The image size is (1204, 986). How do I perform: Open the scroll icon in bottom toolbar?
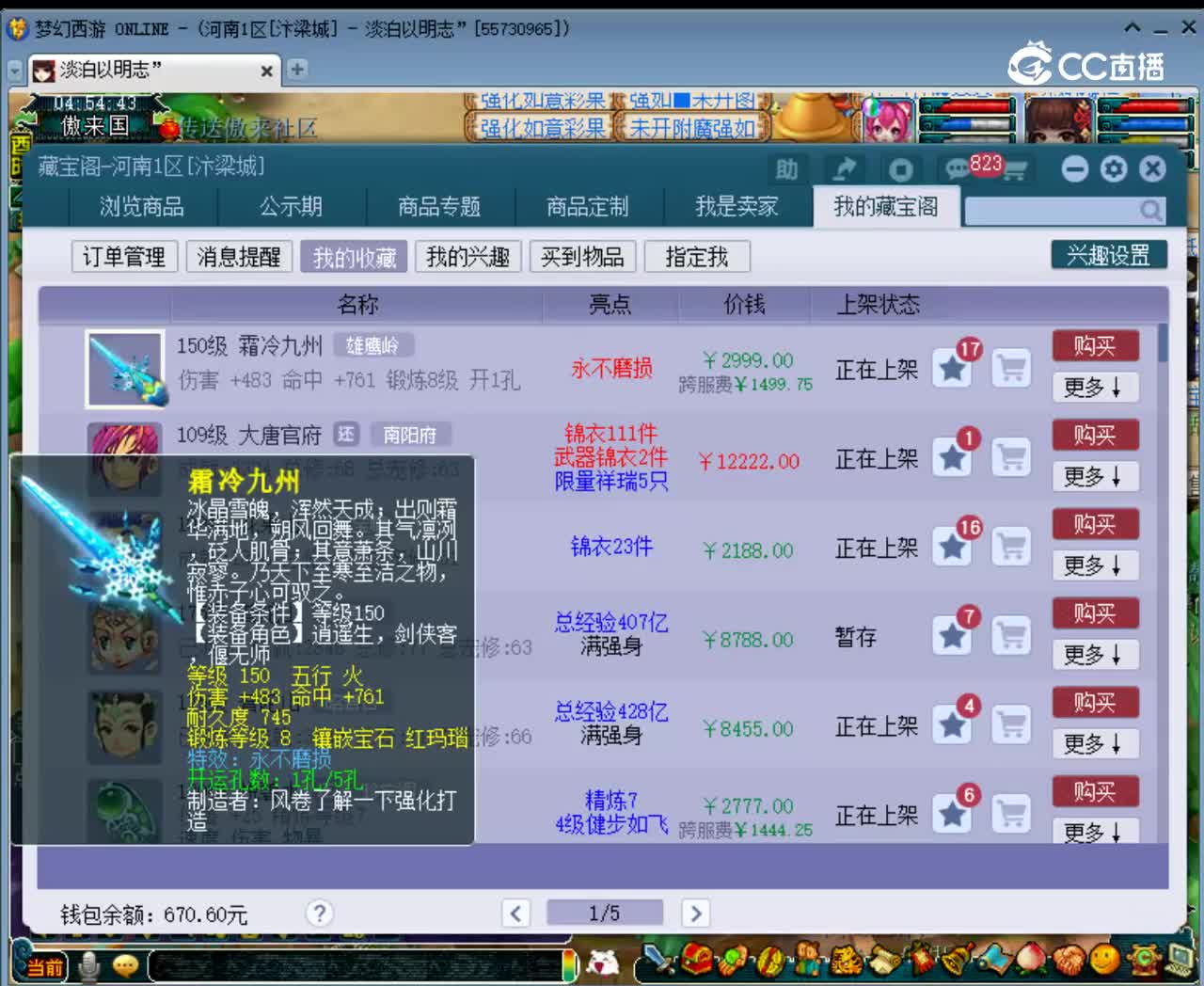click(x=884, y=959)
